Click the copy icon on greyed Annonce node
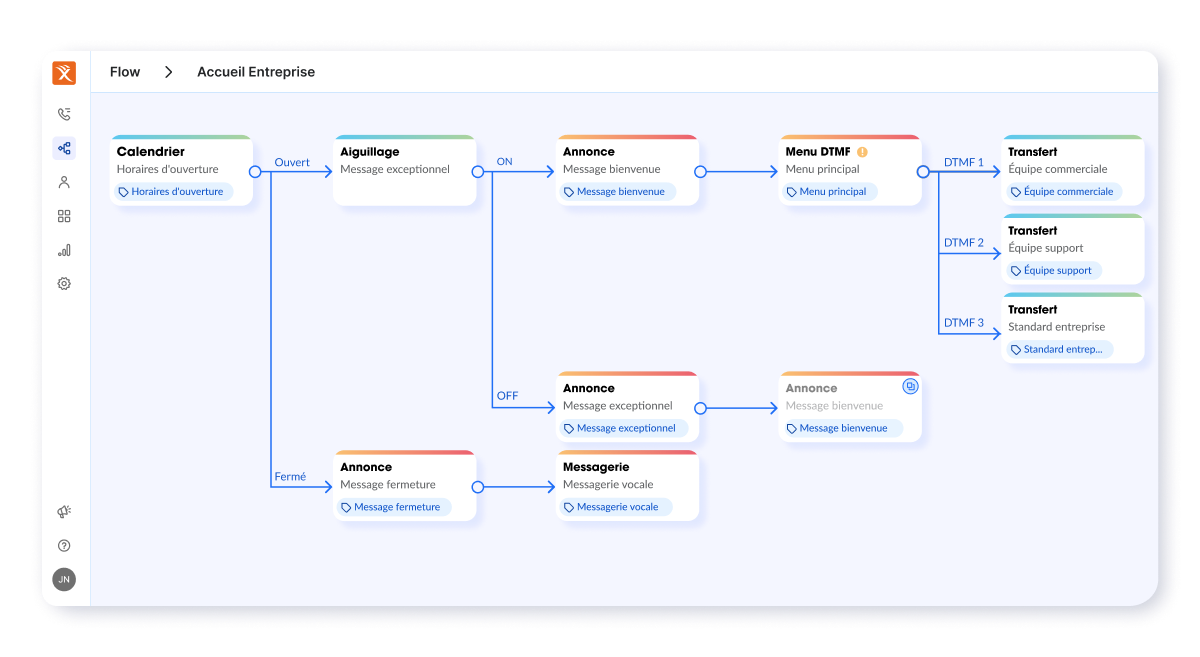The image size is (1200, 657). pyautogui.click(x=910, y=386)
